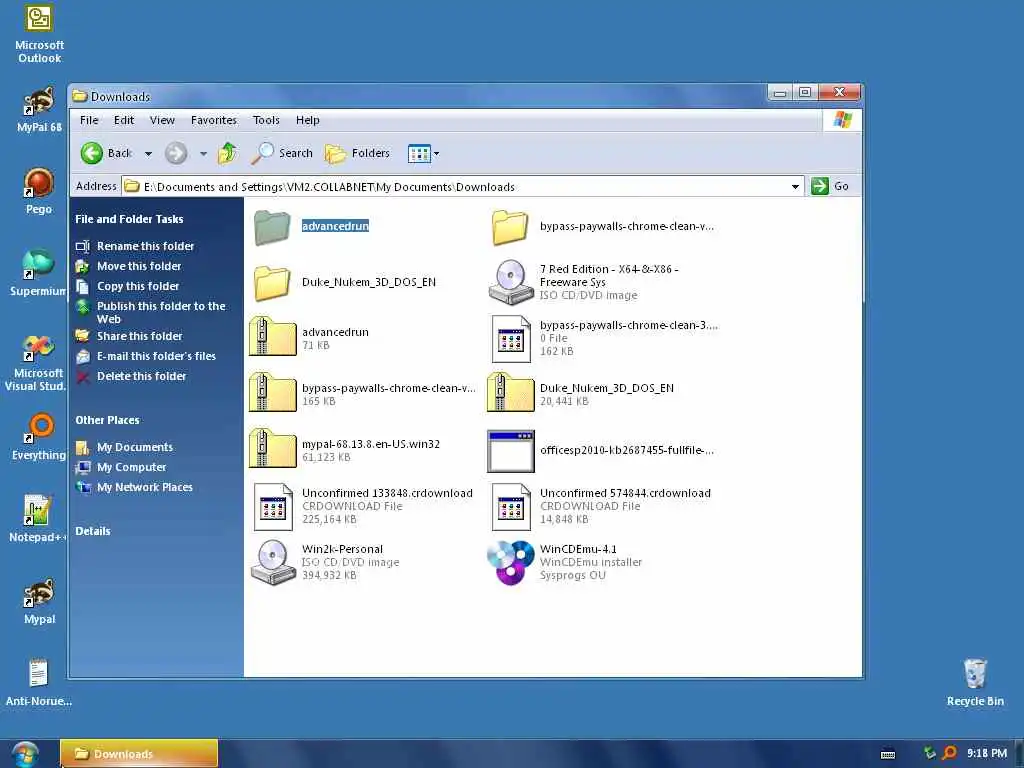Click the Downloads taskbar button
This screenshot has width=1024, height=768.
click(139, 754)
